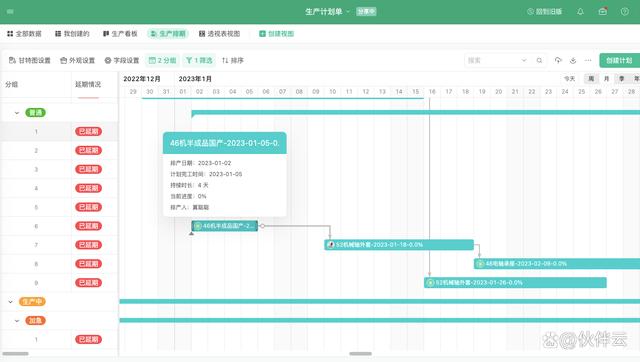Click 已延期 badge in row 5

tap(88, 207)
